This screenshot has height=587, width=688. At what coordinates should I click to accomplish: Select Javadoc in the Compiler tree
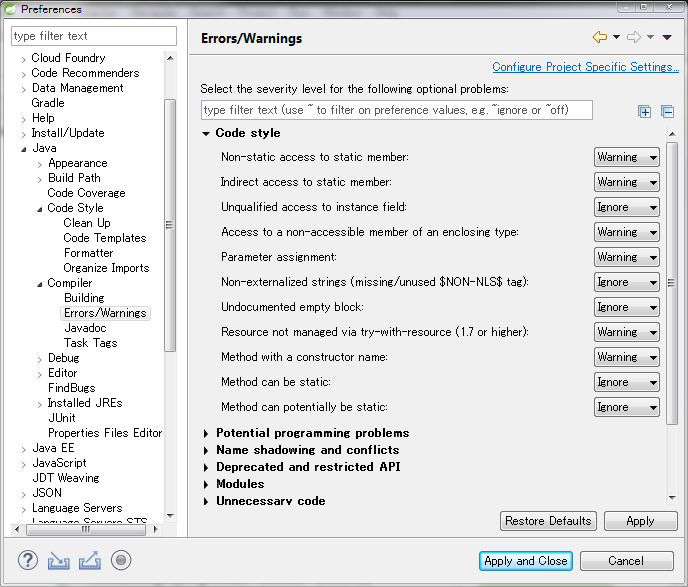click(85, 328)
